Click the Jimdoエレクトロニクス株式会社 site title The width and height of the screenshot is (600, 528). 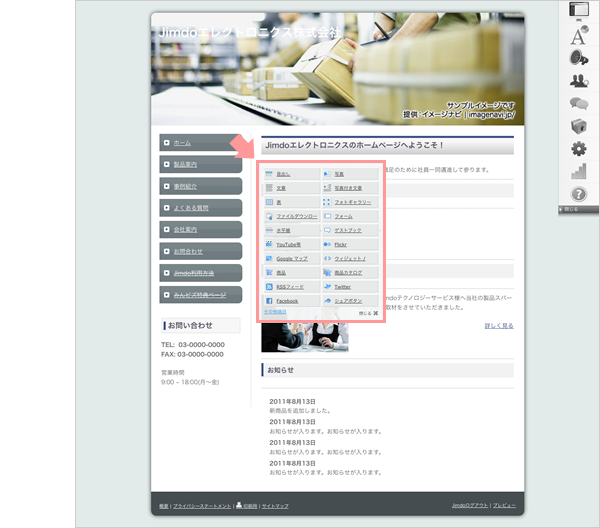[x=249, y=33]
